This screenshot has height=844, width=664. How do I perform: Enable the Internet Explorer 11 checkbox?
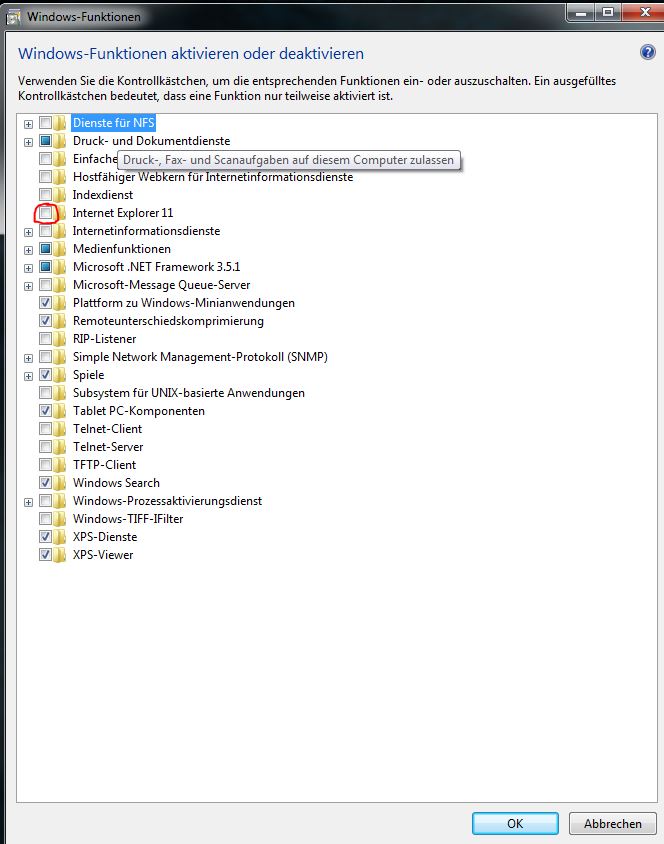click(x=46, y=213)
